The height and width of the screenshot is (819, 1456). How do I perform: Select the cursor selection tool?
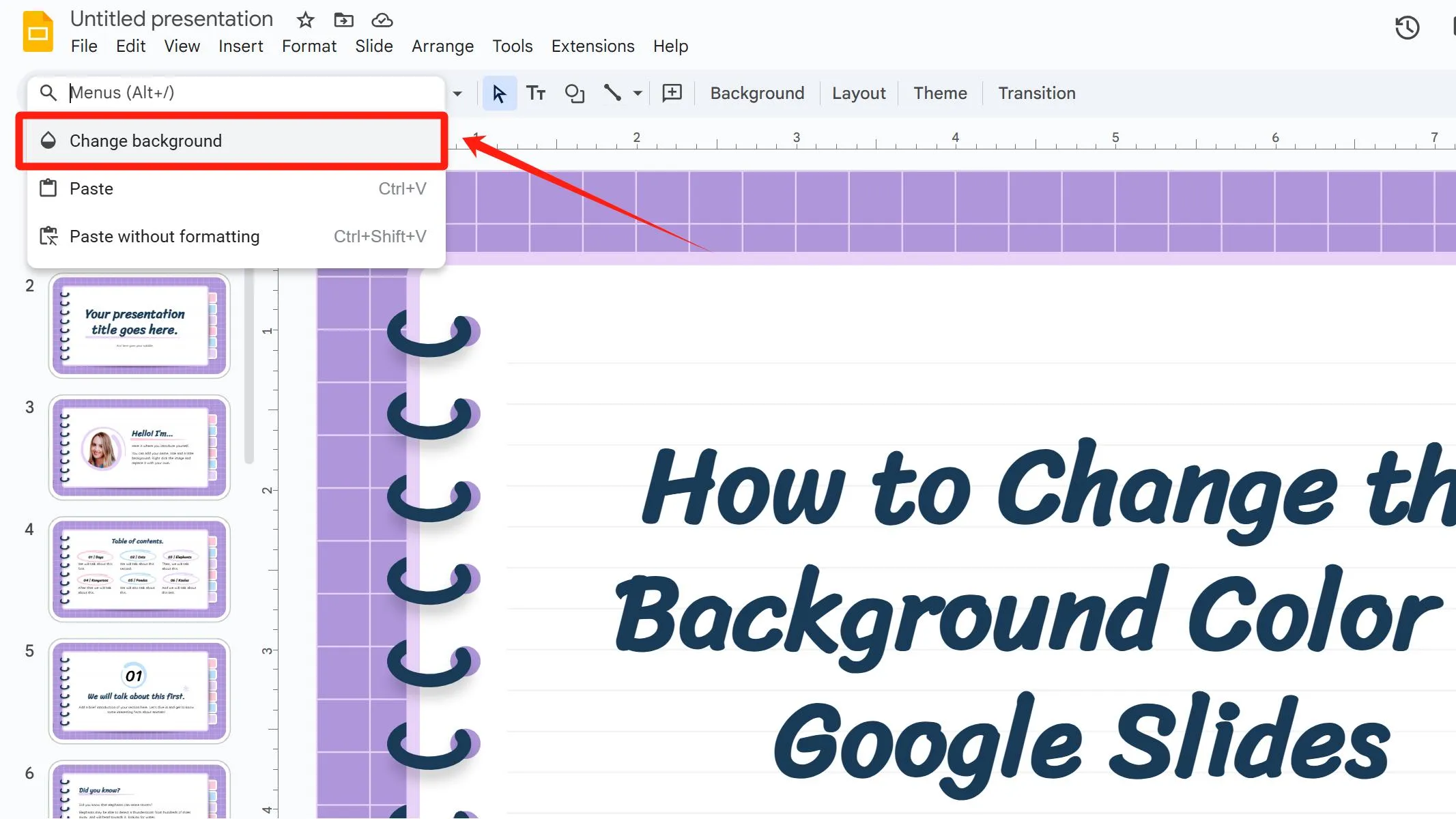coord(499,93)
